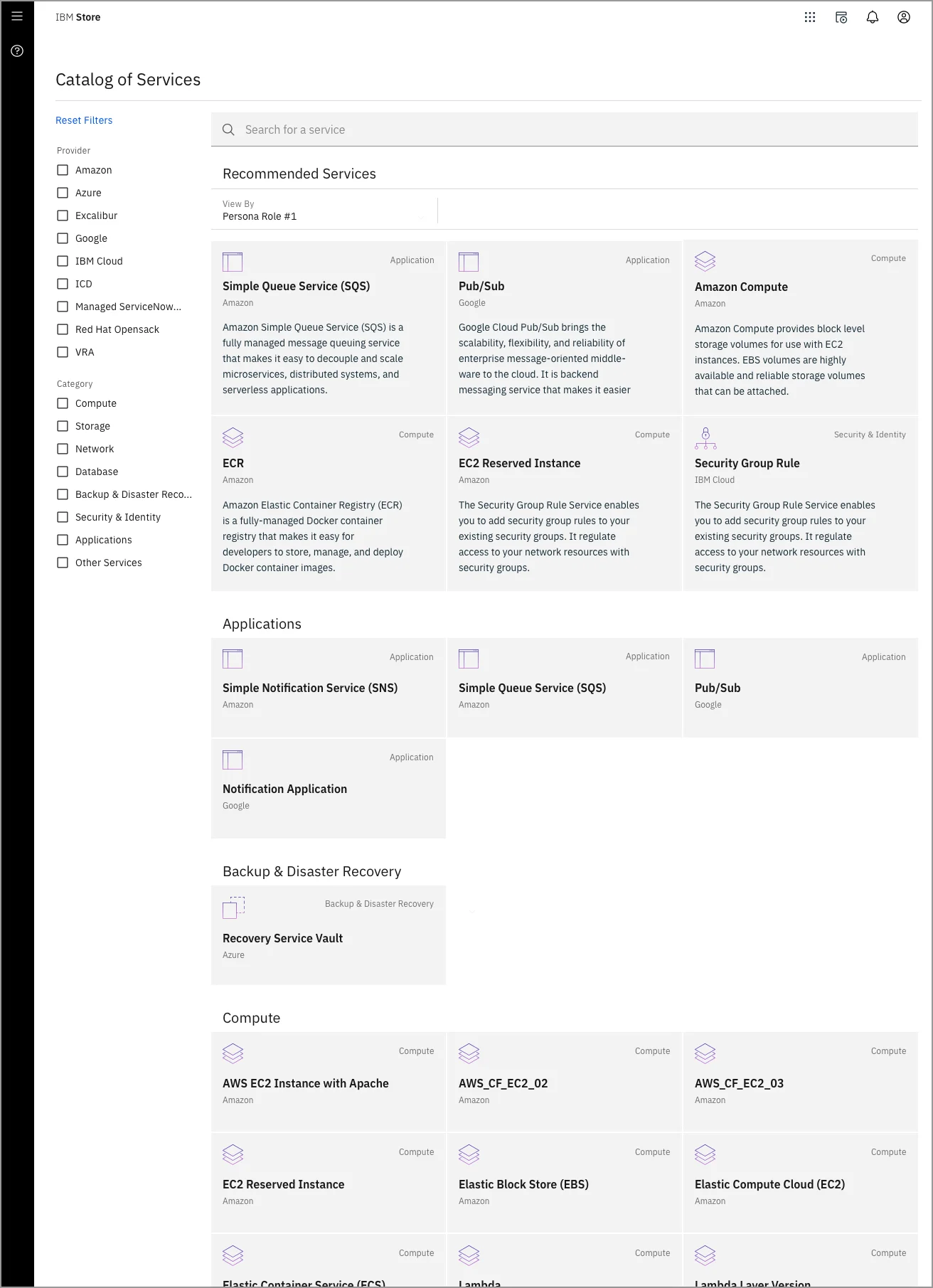Toggle the Storage category filter
Image resolution: width=933 pixels, height=1288 pixels.
[63, 426]
